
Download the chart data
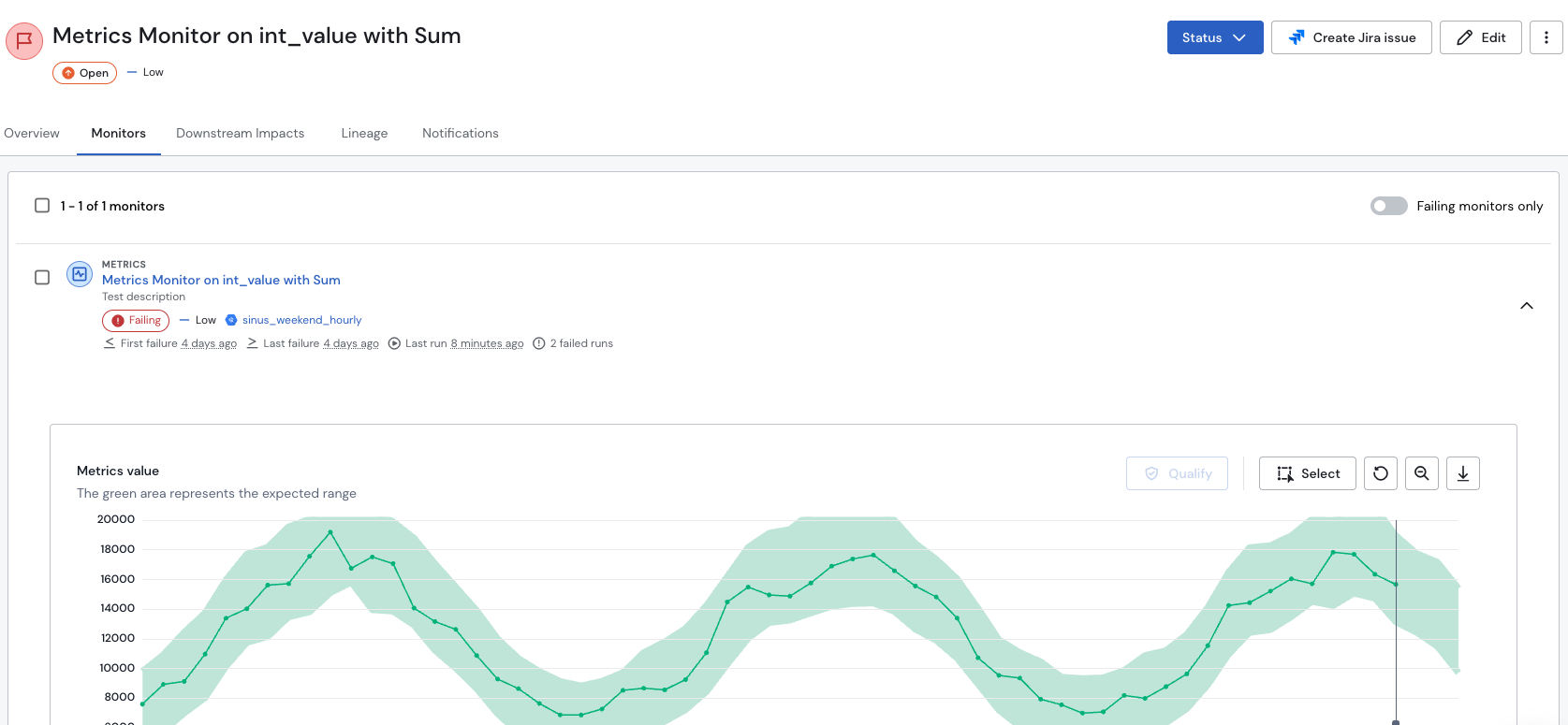pyautogui.click(x=1463, y=473)
